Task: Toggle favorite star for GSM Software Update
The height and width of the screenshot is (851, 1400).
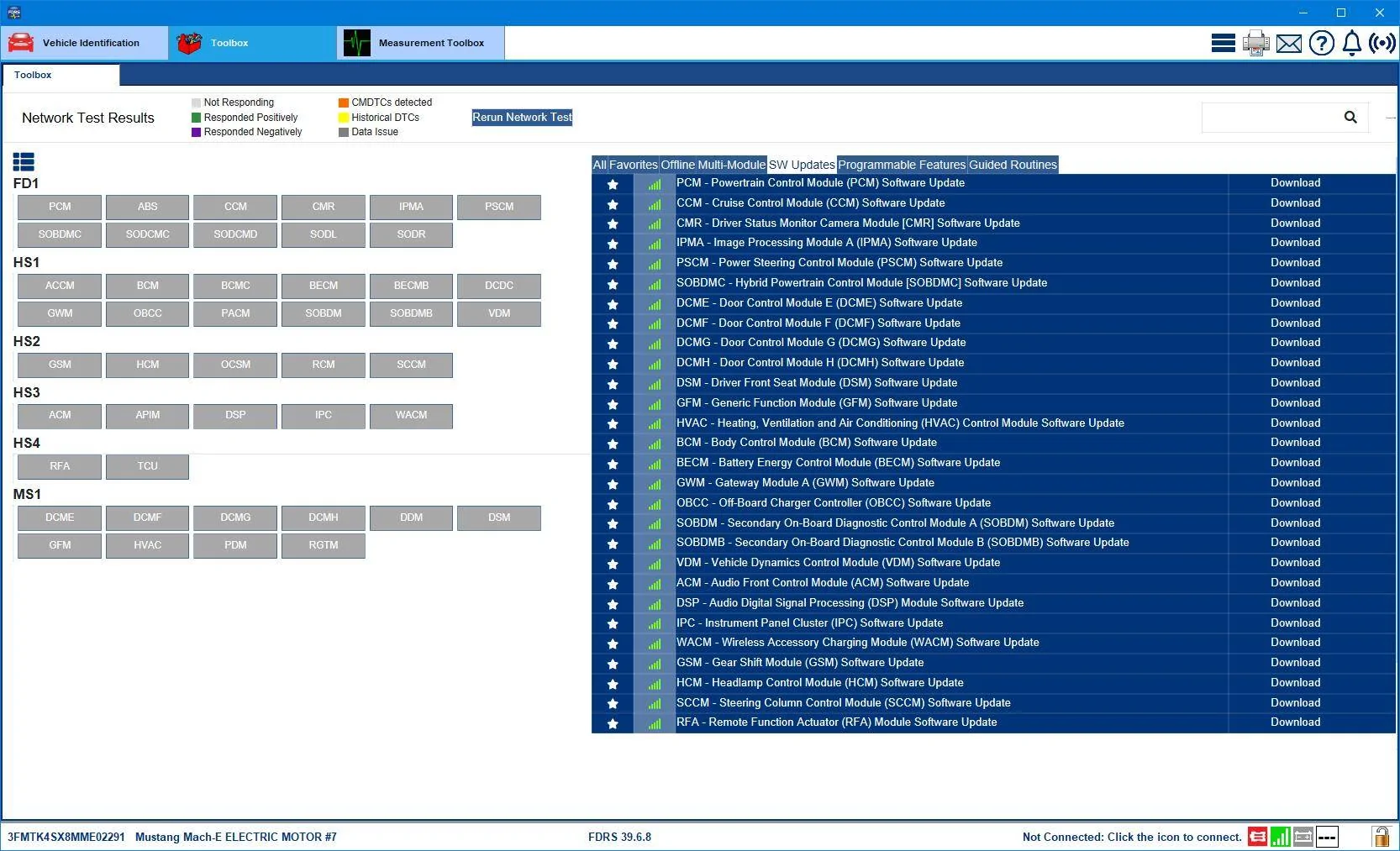Action: 613,664
